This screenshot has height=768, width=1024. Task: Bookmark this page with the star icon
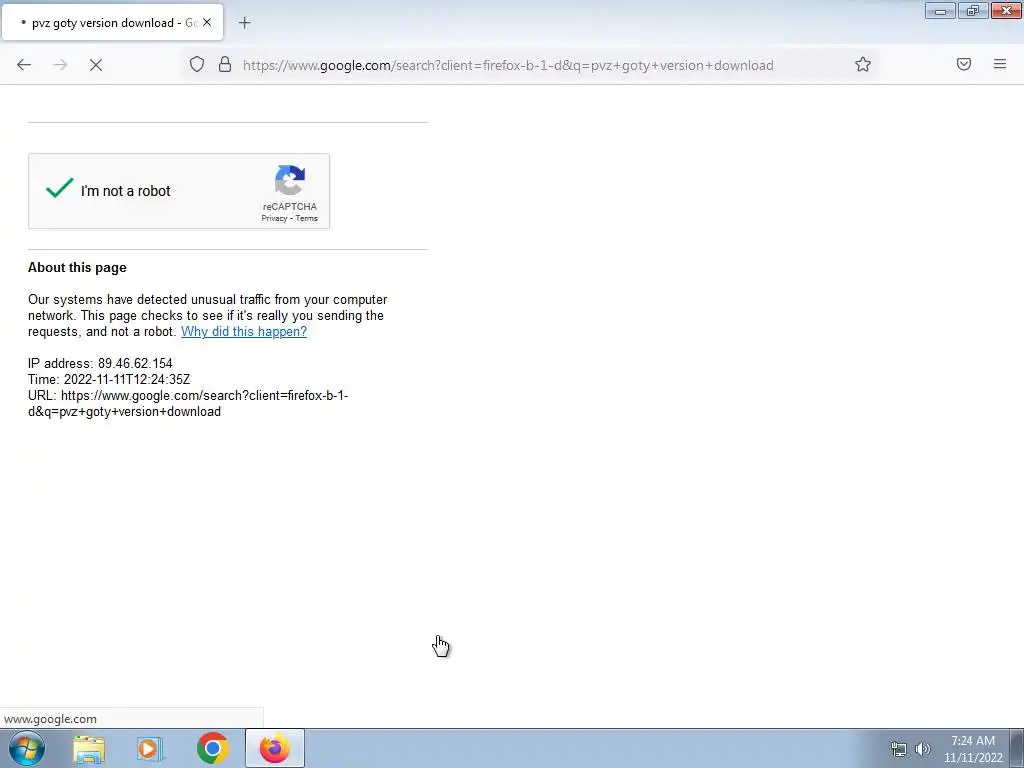863,64
